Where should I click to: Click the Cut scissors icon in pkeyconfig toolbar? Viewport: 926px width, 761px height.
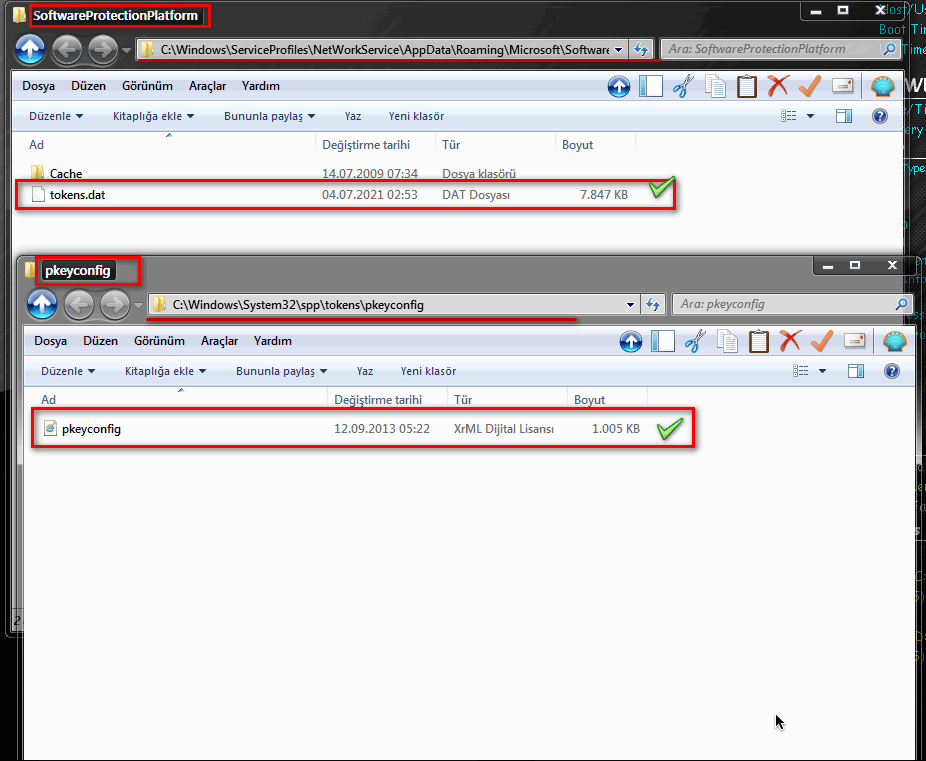coord(695,341)
